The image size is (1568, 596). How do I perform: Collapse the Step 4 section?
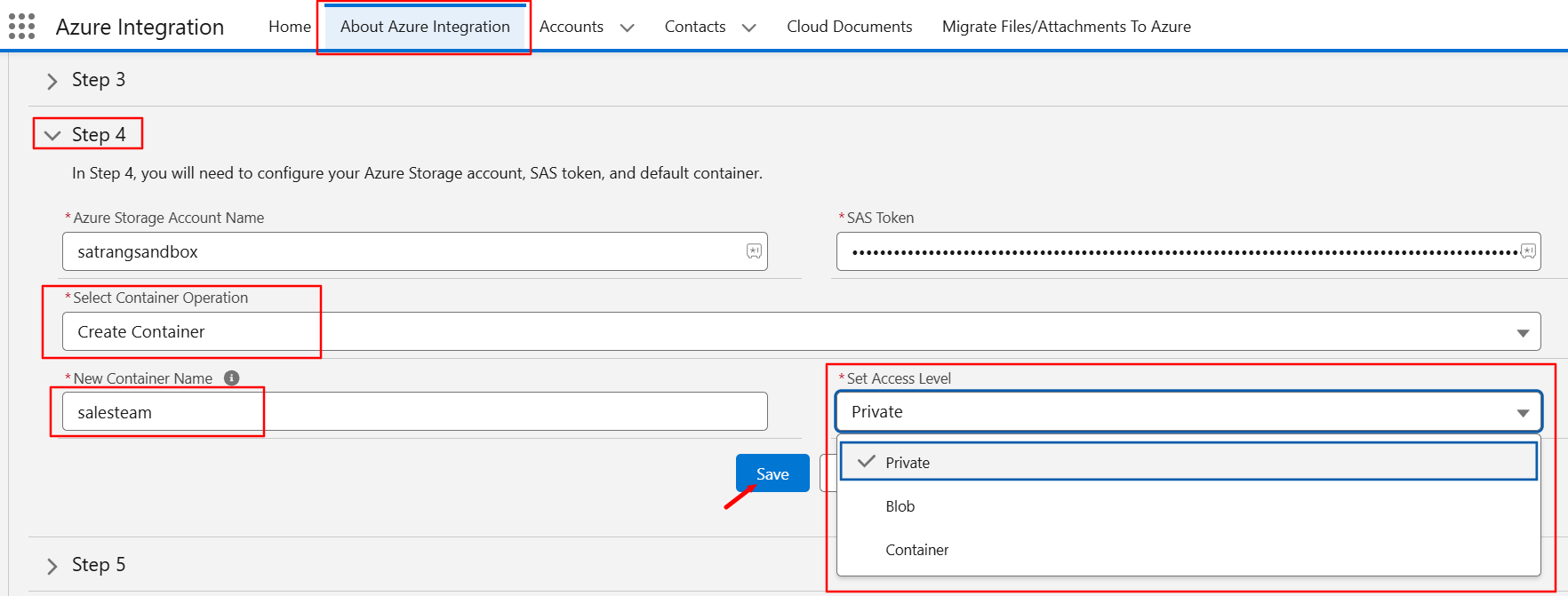pyautogui.click(x=52, y=135)
